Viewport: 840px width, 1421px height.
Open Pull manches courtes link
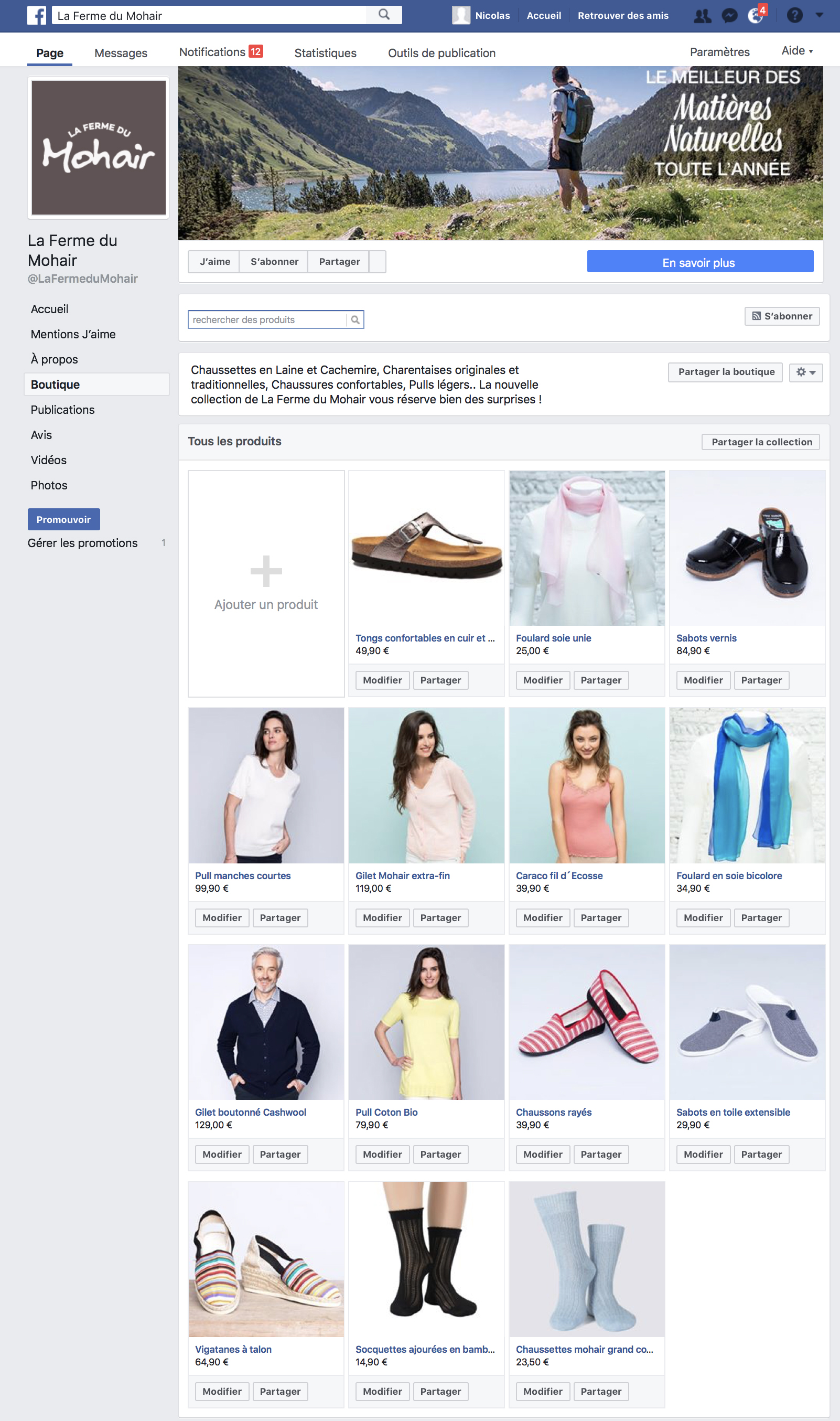(x=243, y=876)
